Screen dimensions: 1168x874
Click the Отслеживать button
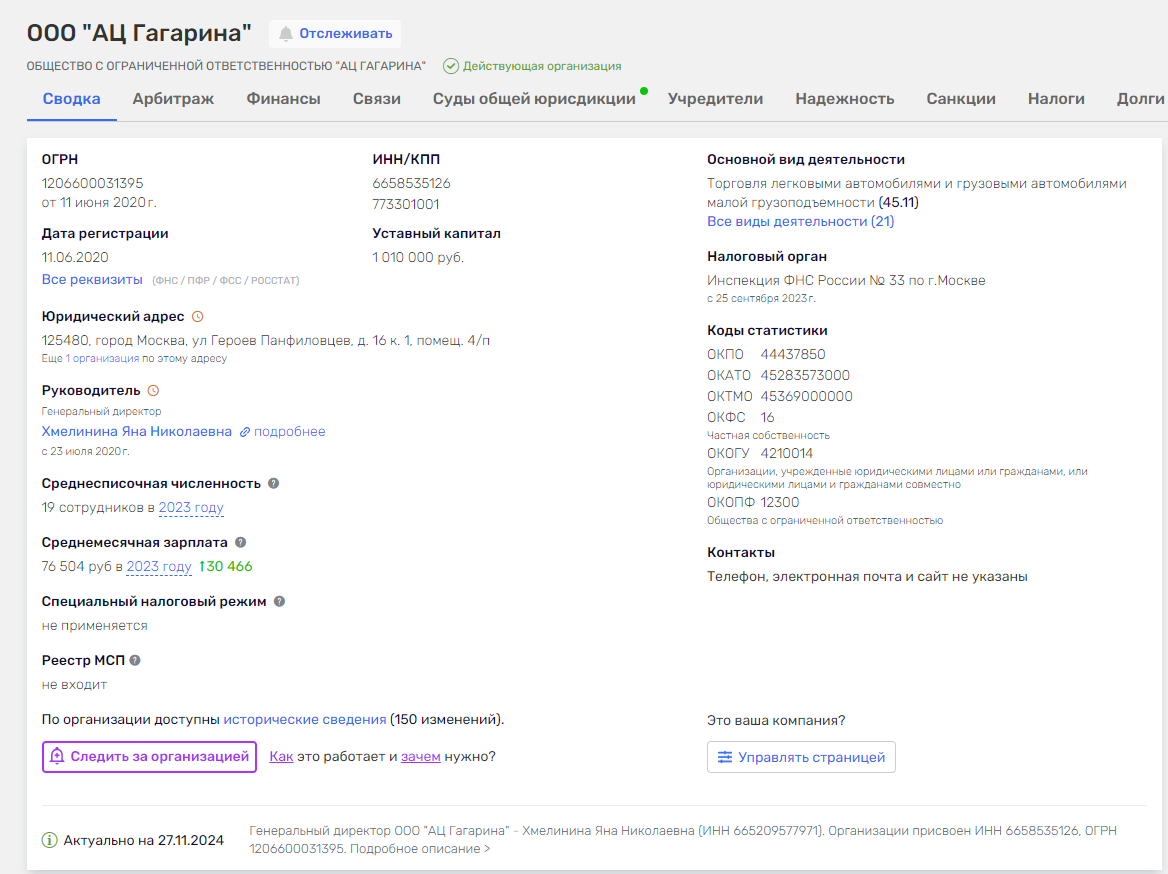335,34
